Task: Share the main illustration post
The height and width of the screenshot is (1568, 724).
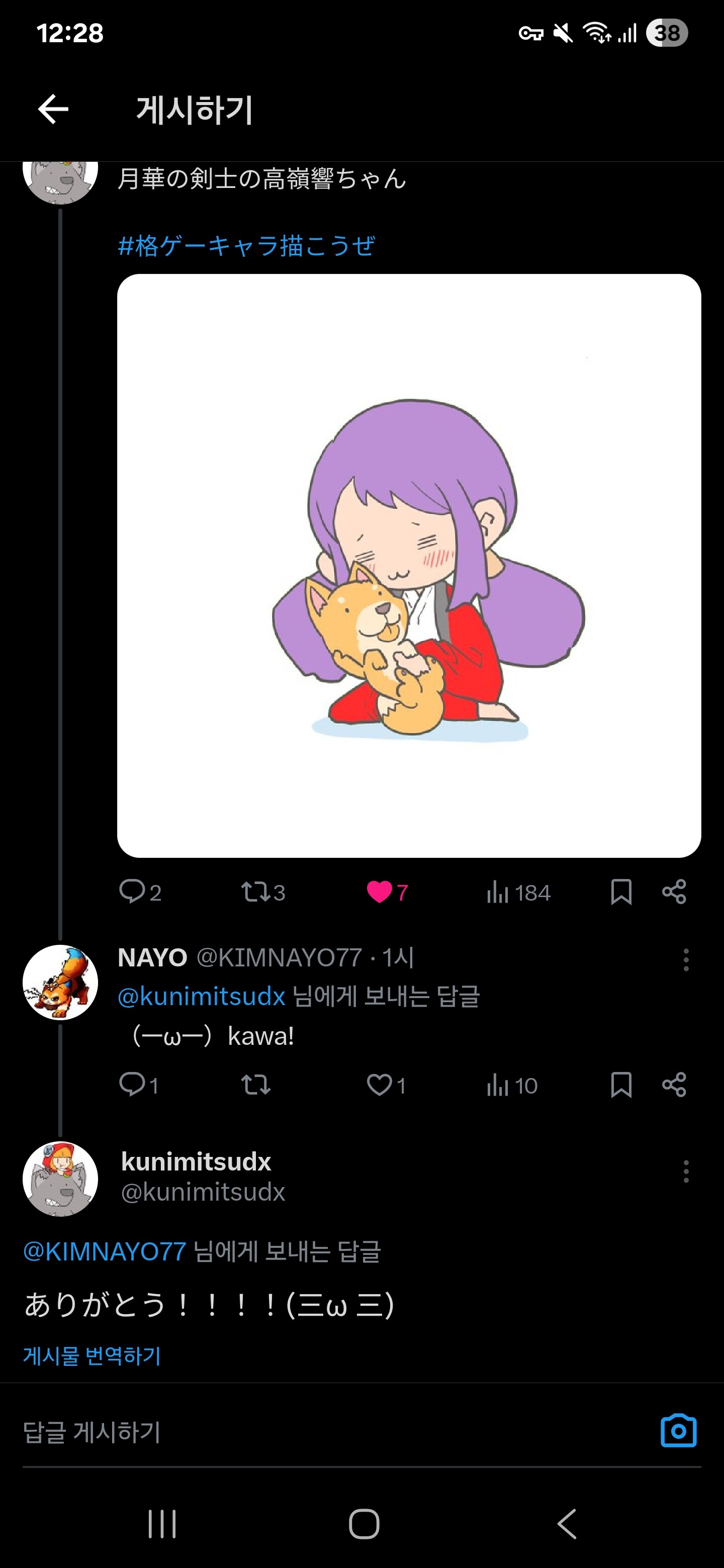Action: click(x=673, y=892)
